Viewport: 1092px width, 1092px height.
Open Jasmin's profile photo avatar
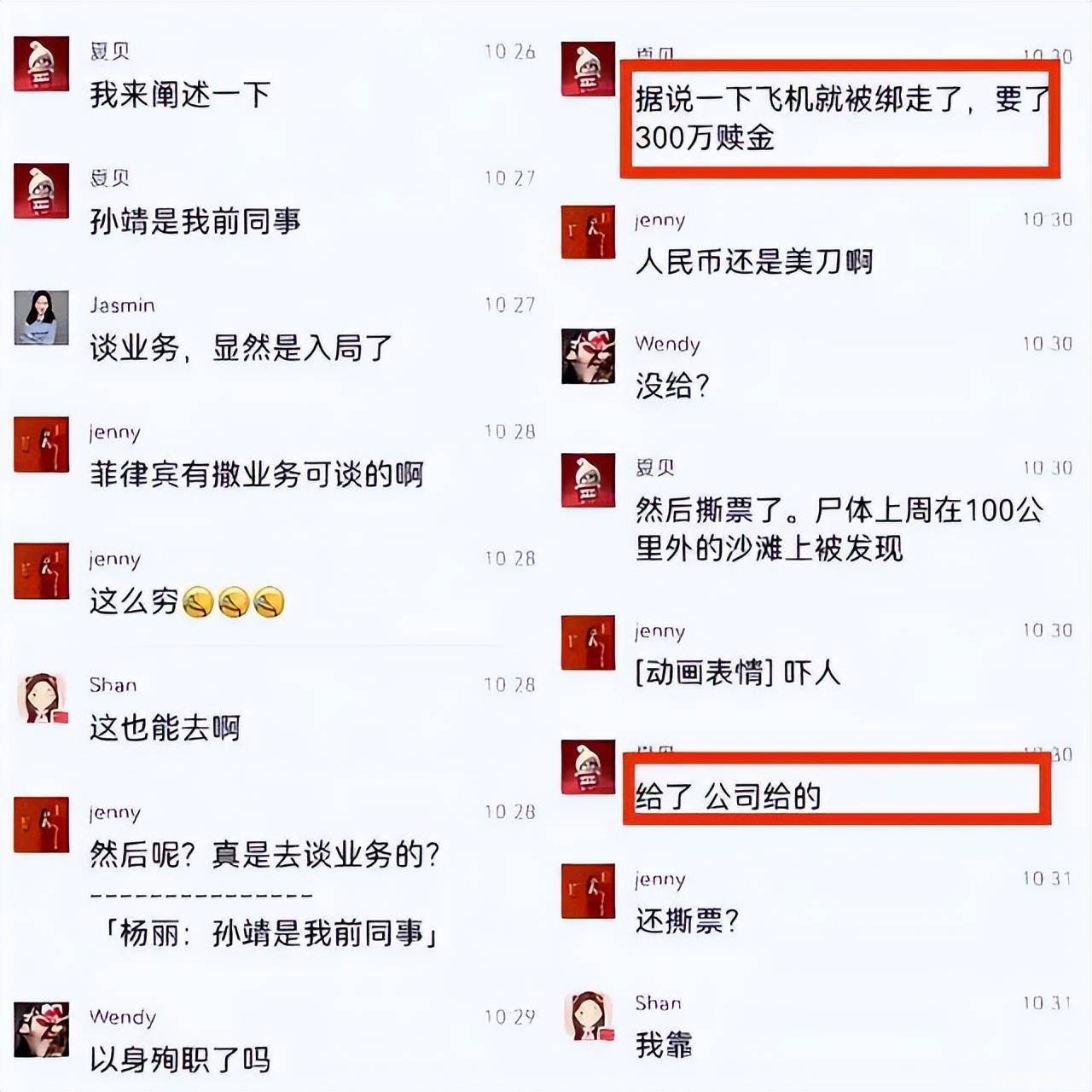pos(41,317)
